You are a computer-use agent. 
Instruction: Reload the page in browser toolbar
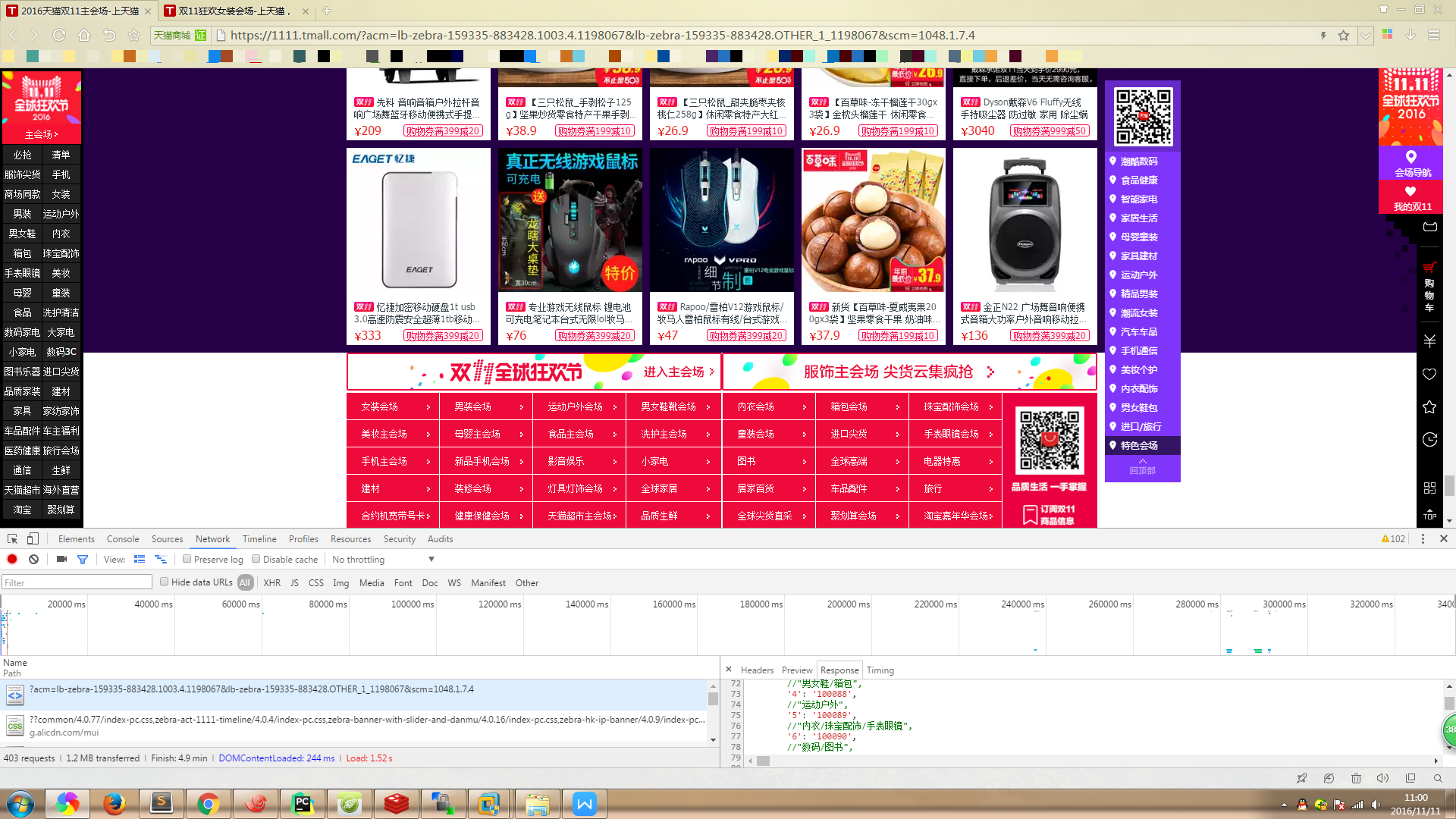pos(59,35)
